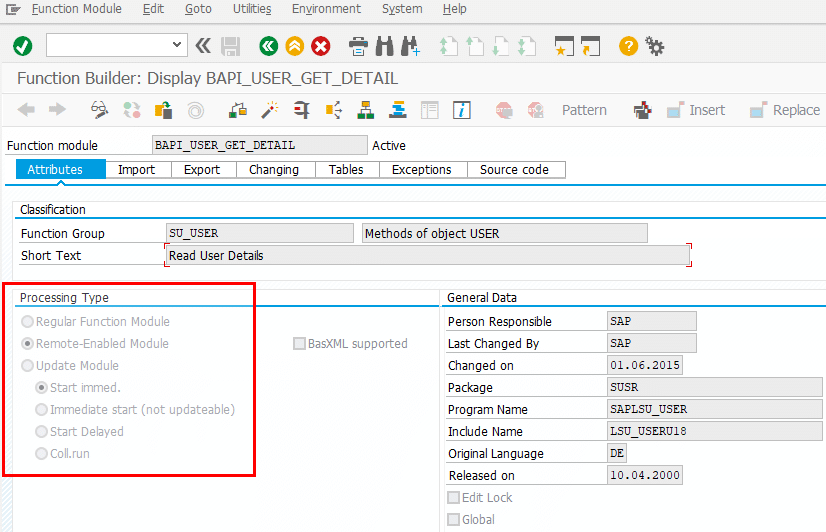Click the Print icon
Viewport: 826px width, 532px height.
click(x=358, y=46)
